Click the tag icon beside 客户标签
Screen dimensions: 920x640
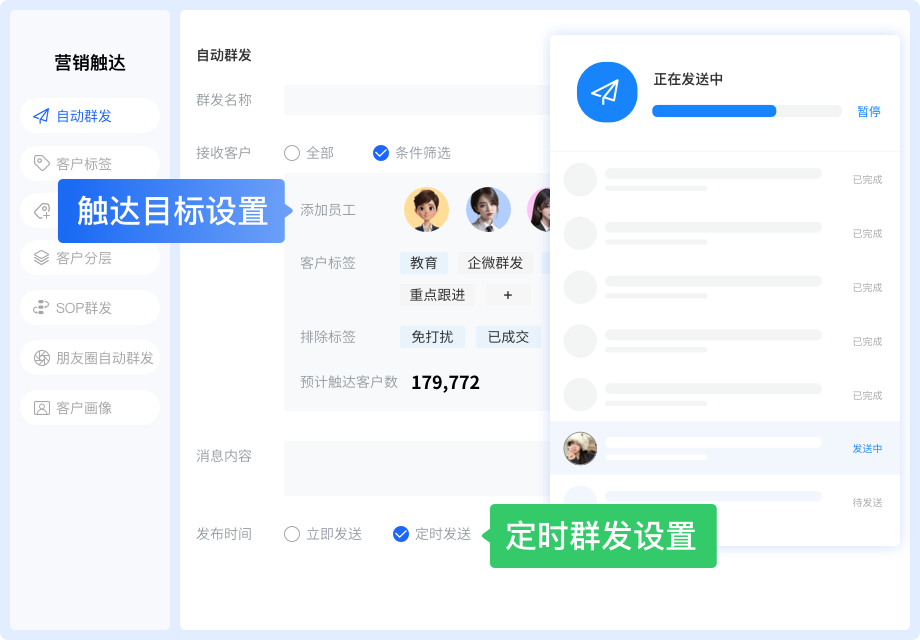[x=42, y=163]
